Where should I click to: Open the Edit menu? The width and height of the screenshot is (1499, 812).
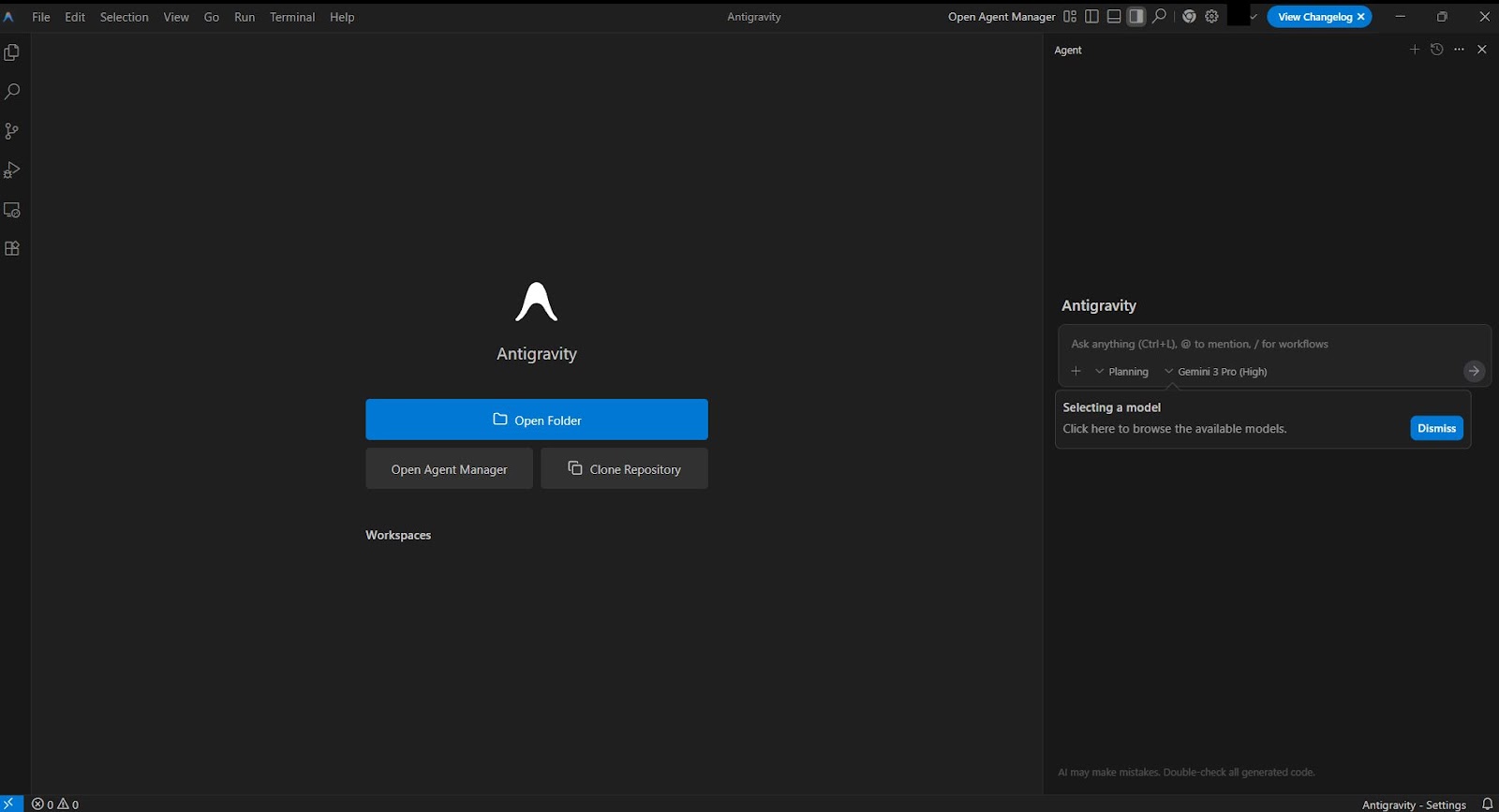(x=75, y=17)
